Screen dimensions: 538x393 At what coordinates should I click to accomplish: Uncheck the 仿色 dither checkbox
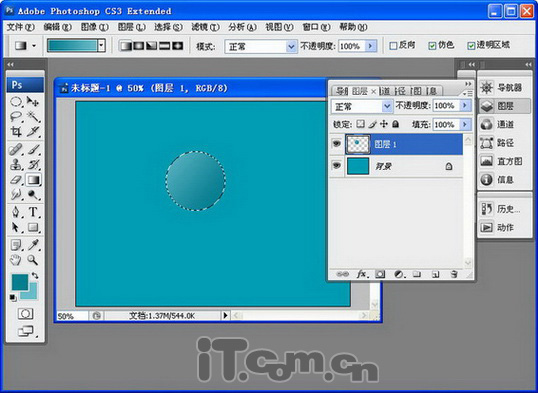tap(432, 46)
